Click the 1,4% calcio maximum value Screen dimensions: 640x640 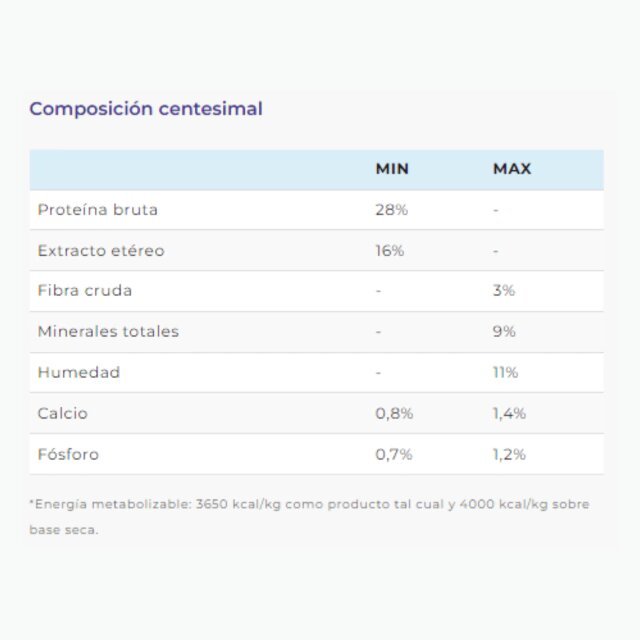[x=509, y=413]
